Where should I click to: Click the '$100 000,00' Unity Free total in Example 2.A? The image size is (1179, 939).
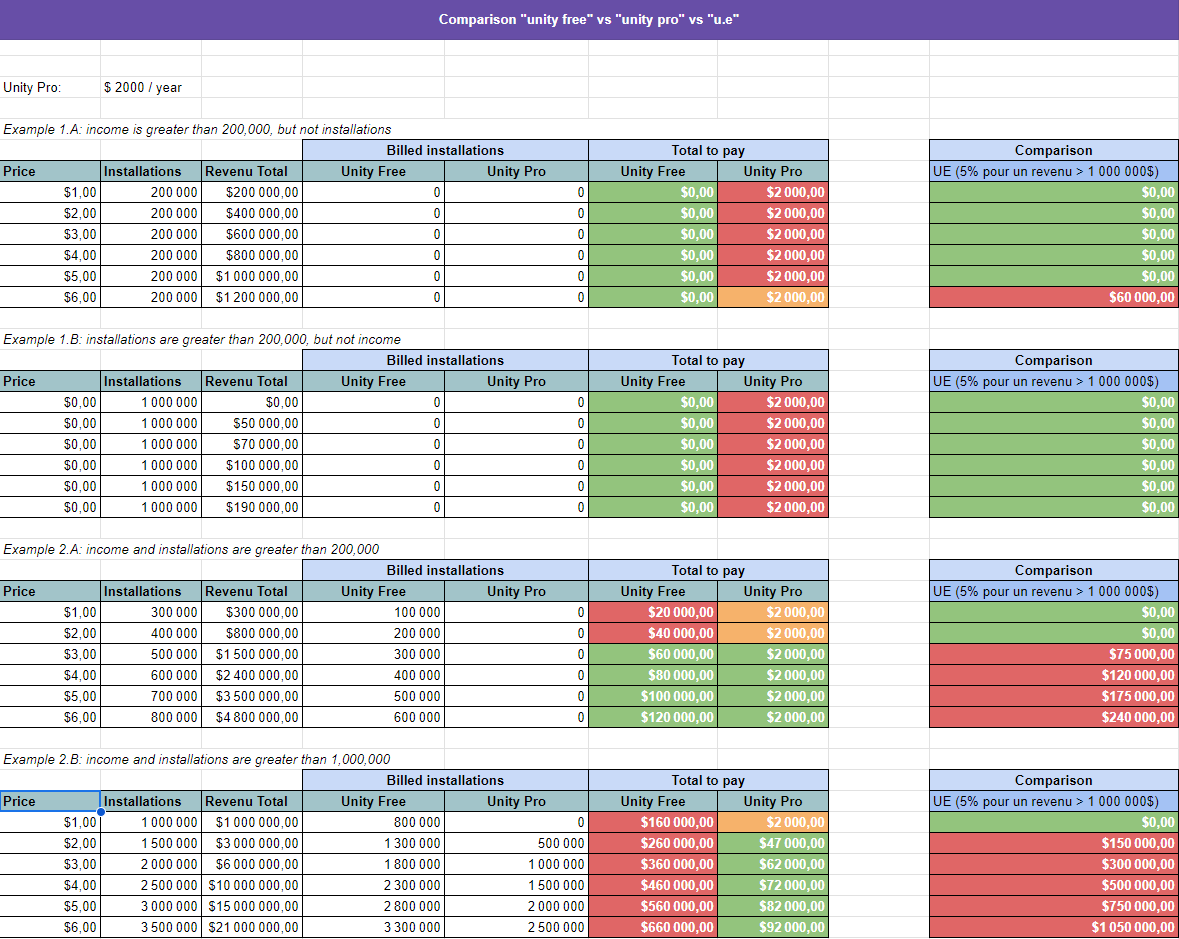(653, 697)
